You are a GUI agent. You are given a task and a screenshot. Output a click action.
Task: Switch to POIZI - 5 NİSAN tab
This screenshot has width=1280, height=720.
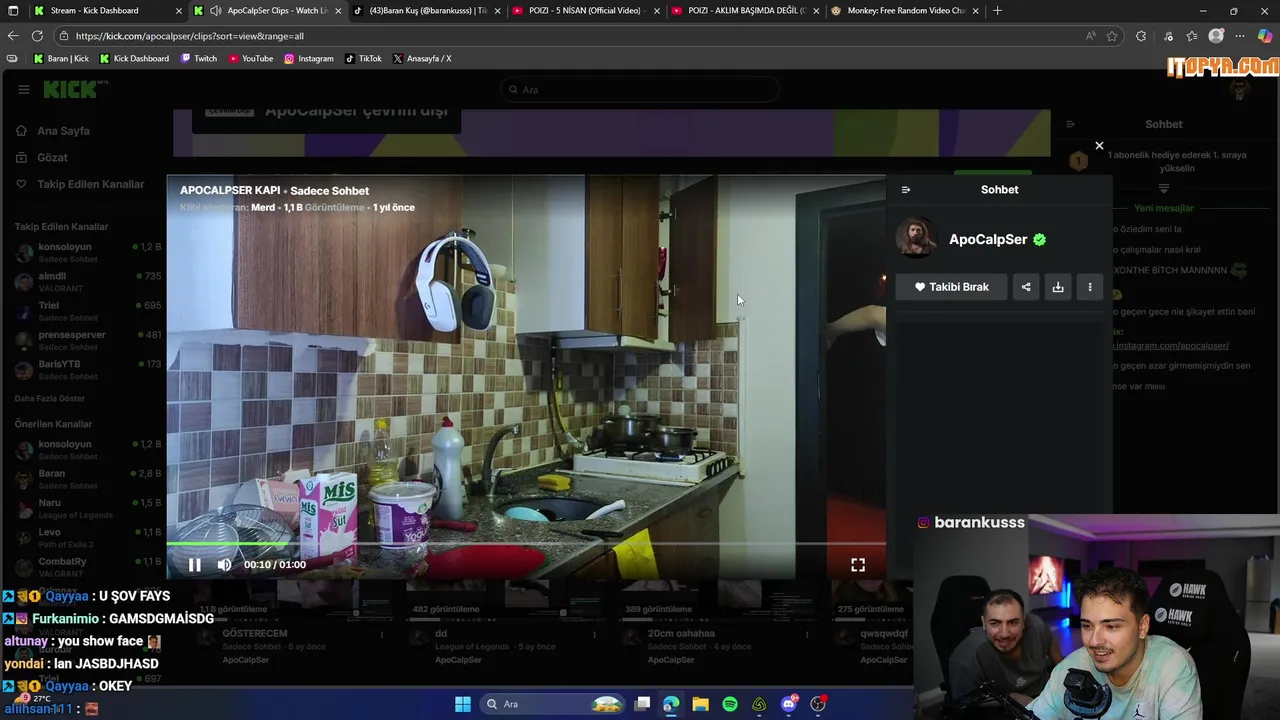click(587, 10)
